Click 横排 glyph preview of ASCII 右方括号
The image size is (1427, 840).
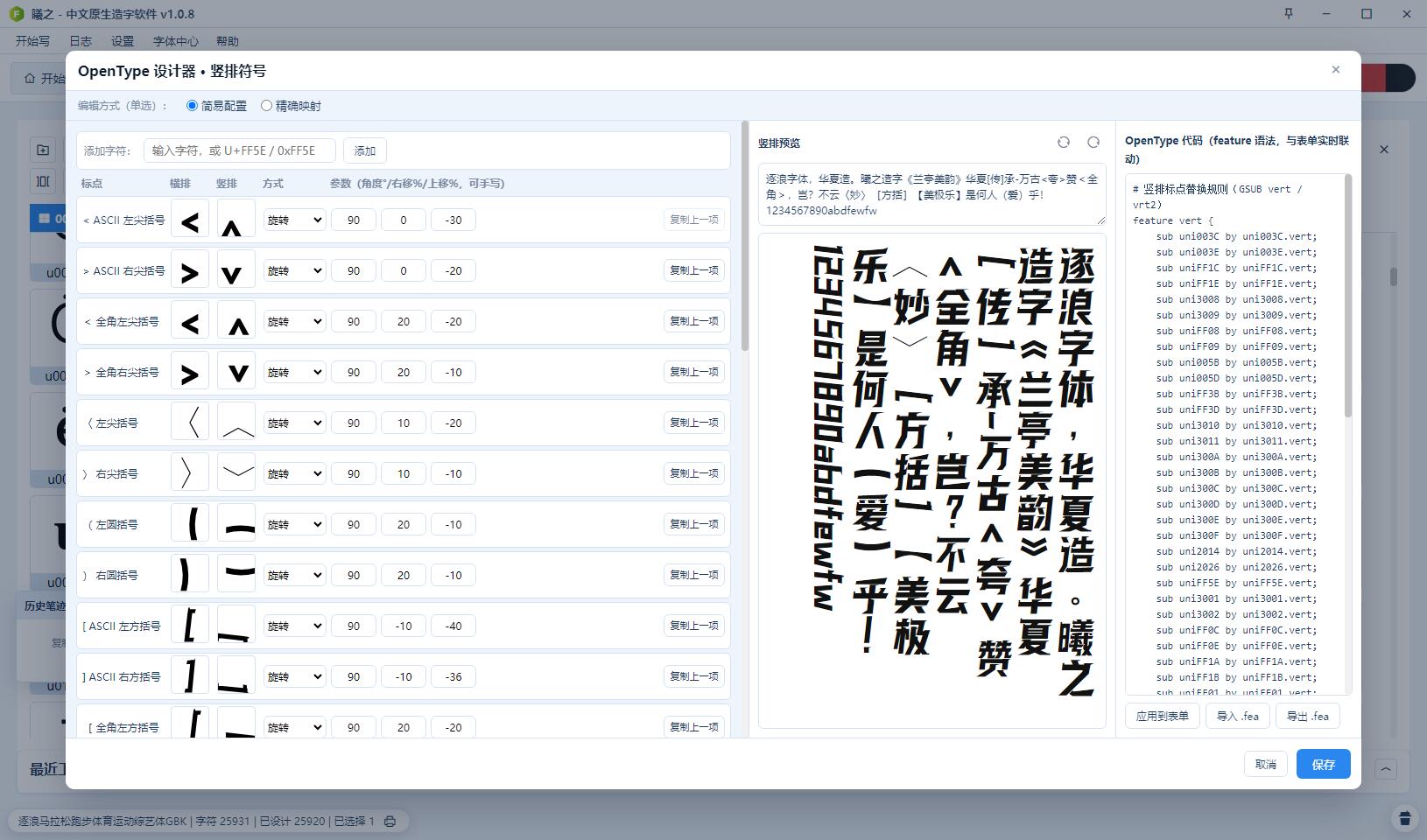190,676
